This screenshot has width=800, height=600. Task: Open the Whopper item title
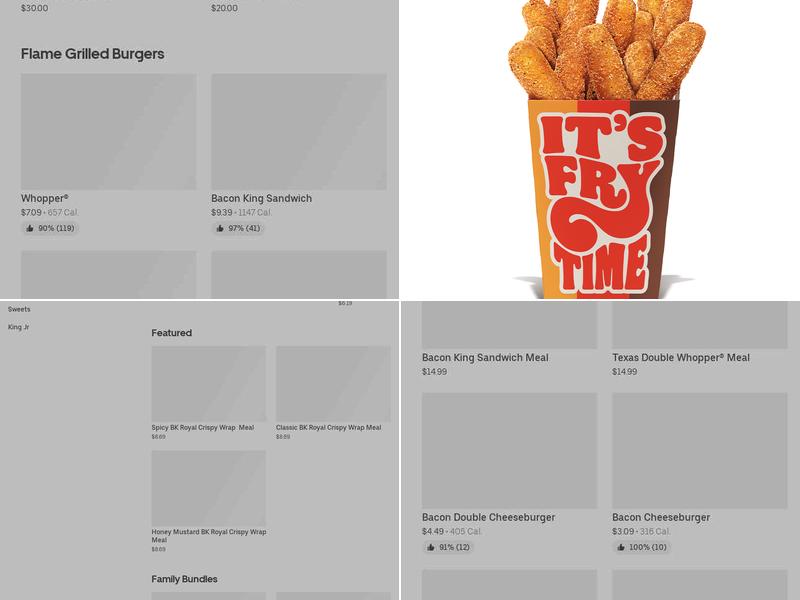pos(44,198)
